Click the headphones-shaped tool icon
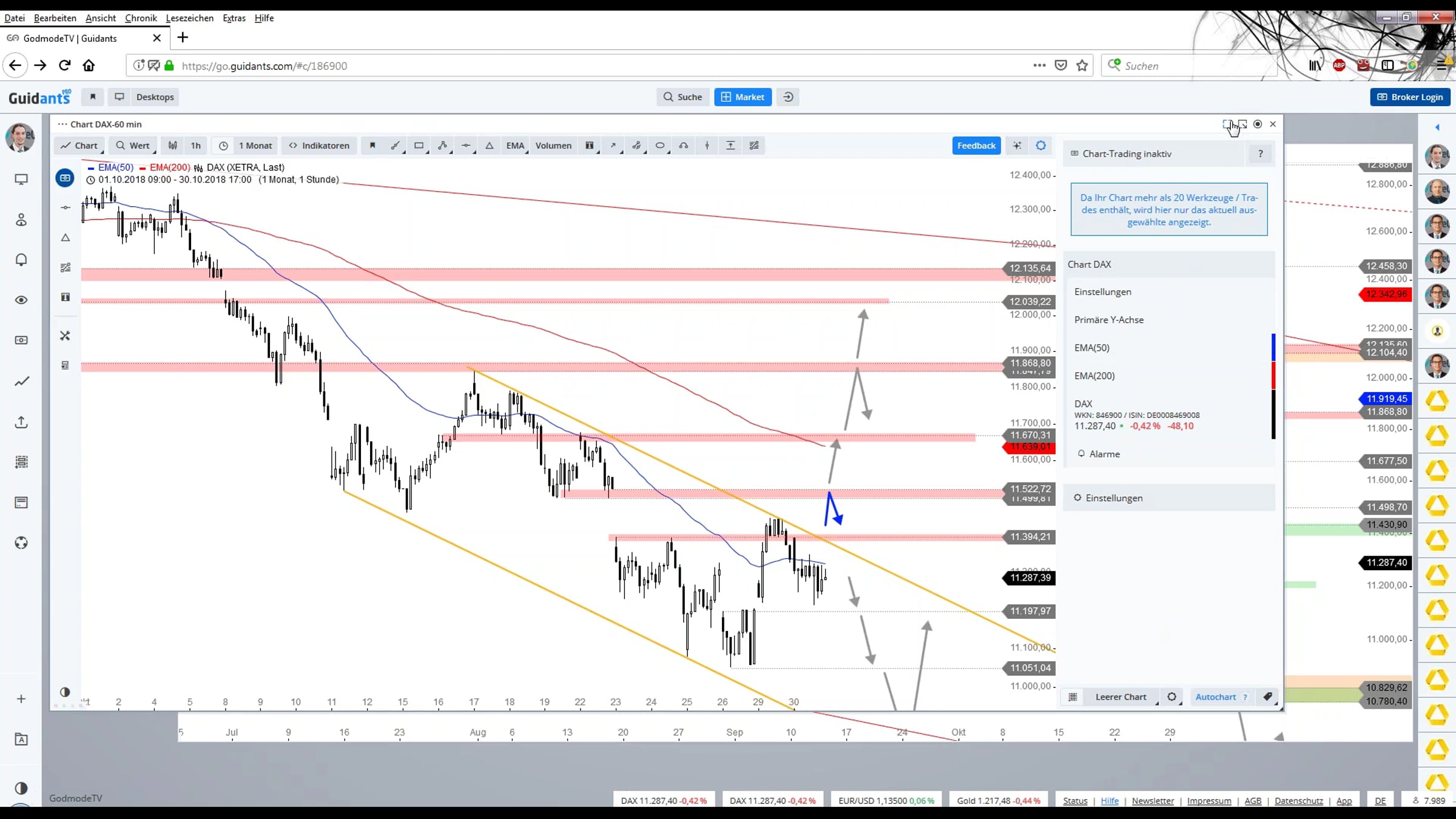Viewport: 1456px width, 819px height. tap(684, 146)
